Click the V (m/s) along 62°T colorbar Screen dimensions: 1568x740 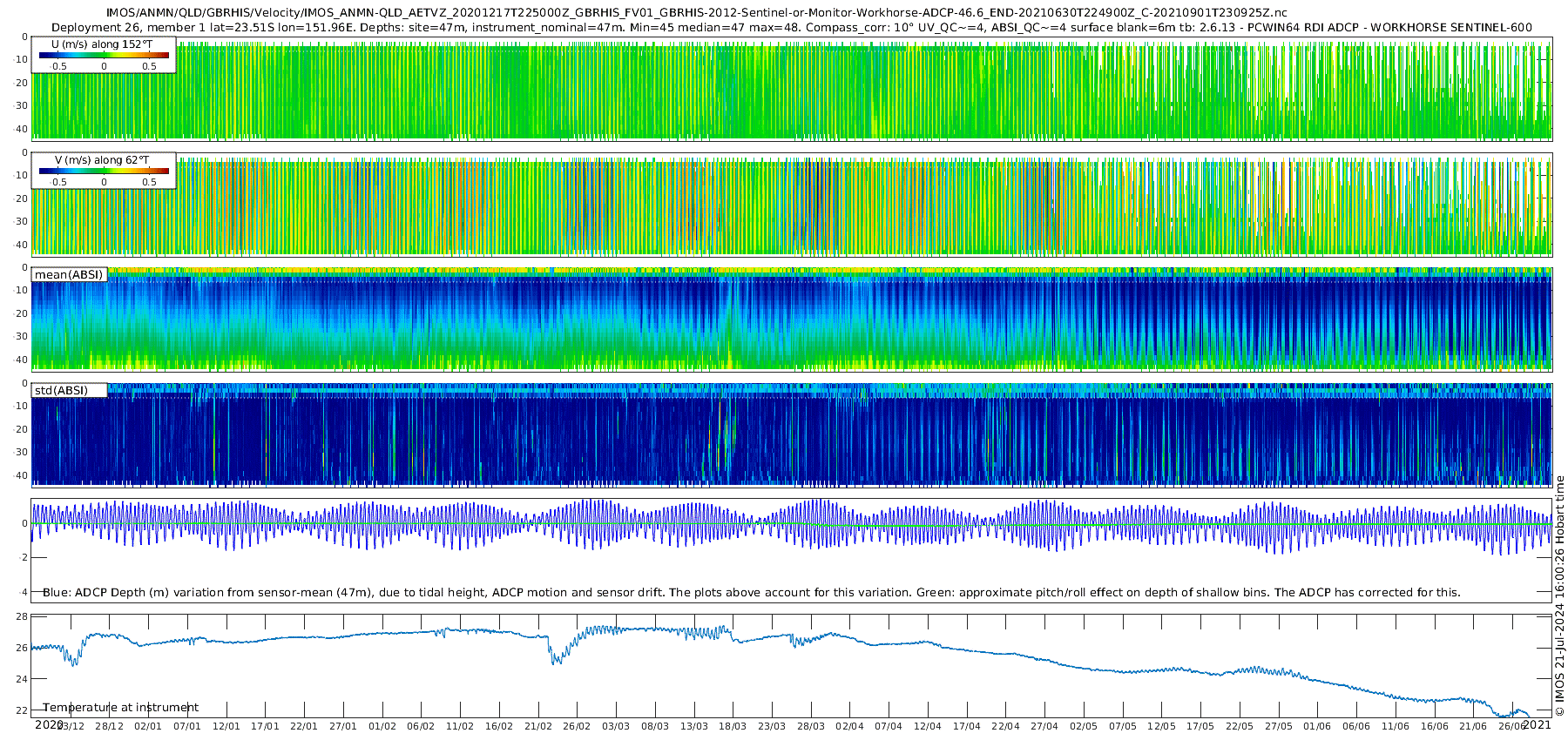pyautogui.click(x=104, y=171)
